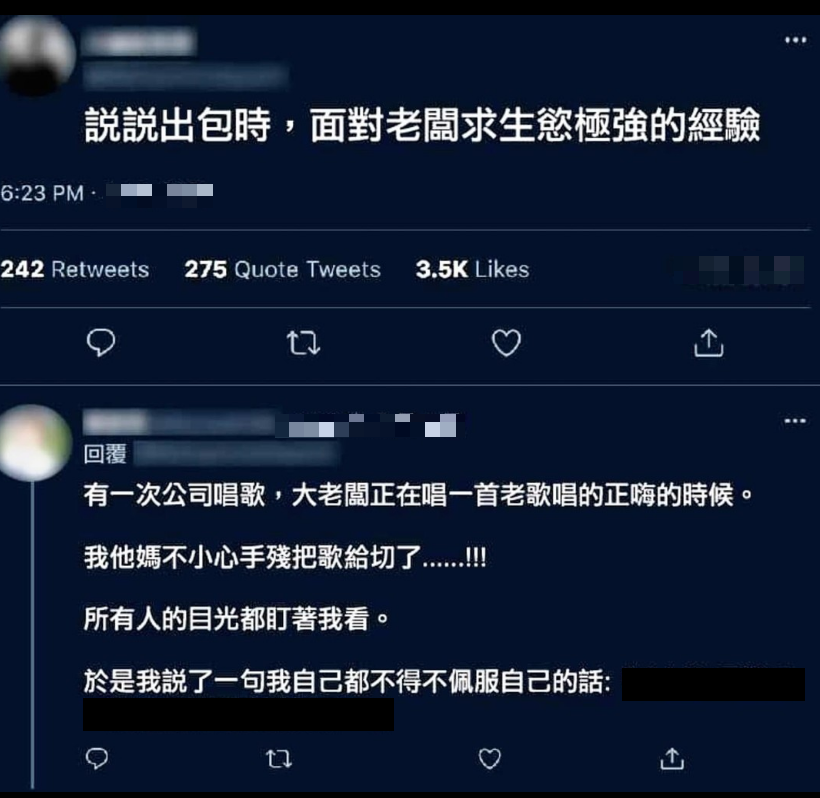Share the karaoke story reply

[x=672, y=759]
